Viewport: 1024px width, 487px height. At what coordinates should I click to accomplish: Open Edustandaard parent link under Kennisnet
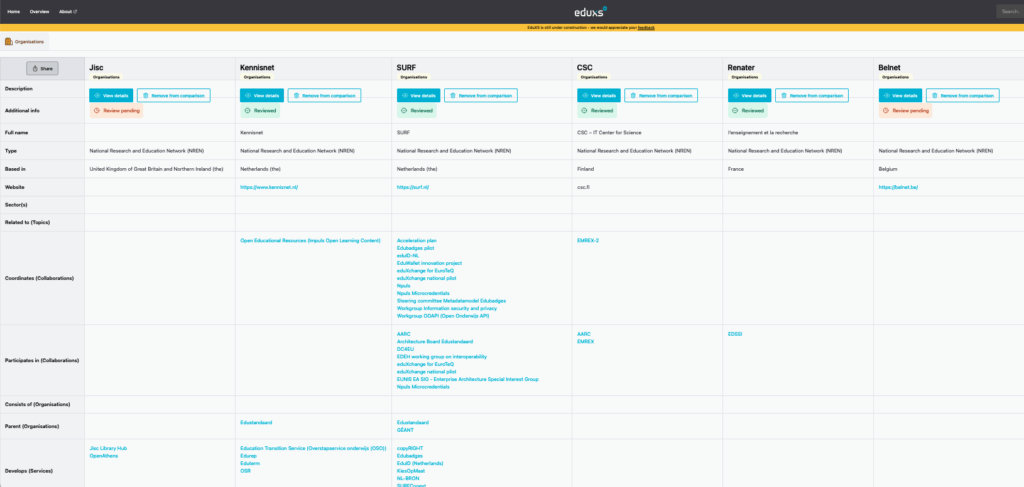[256, 422]
